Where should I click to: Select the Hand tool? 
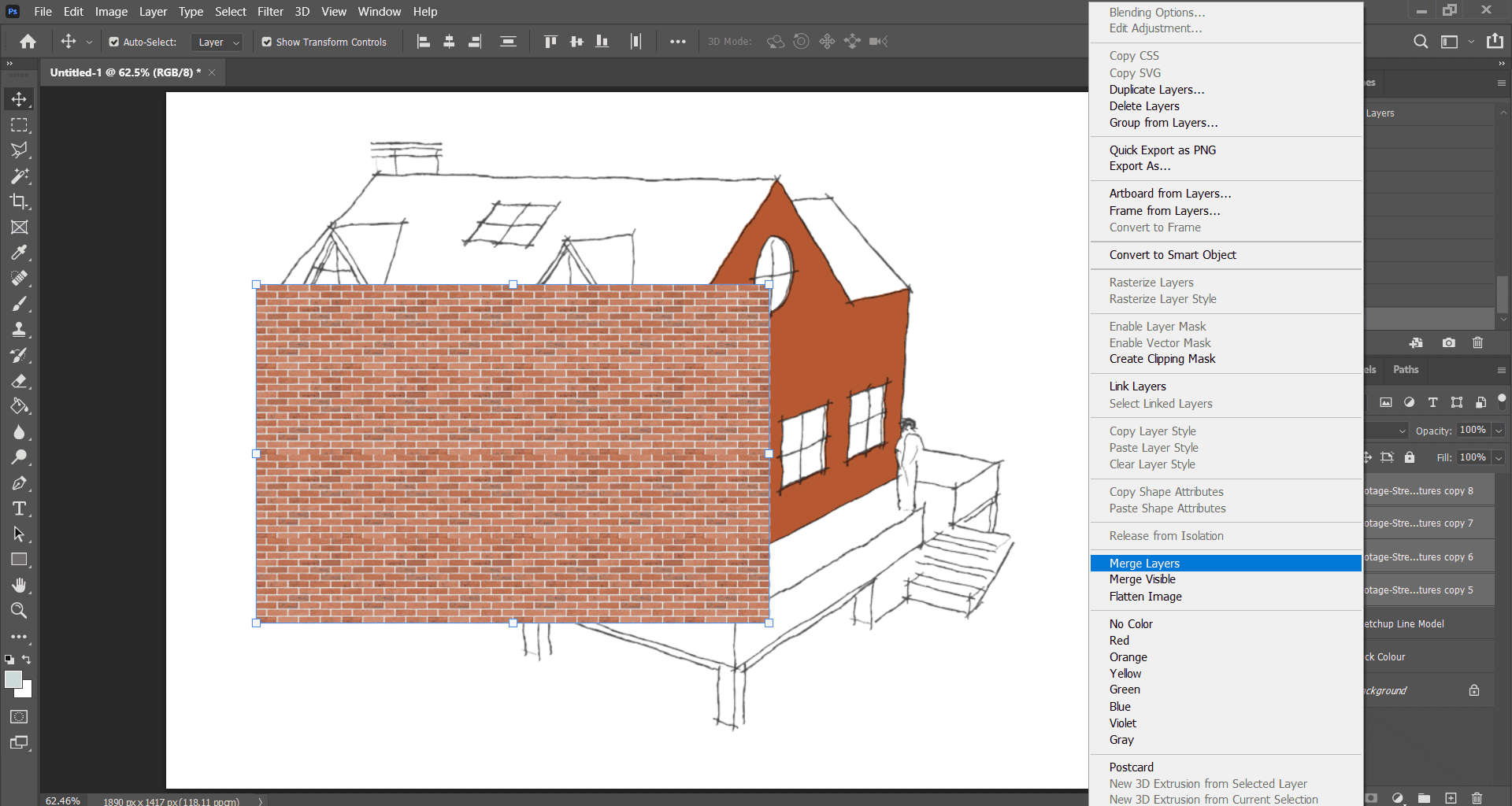coord(19,585)
